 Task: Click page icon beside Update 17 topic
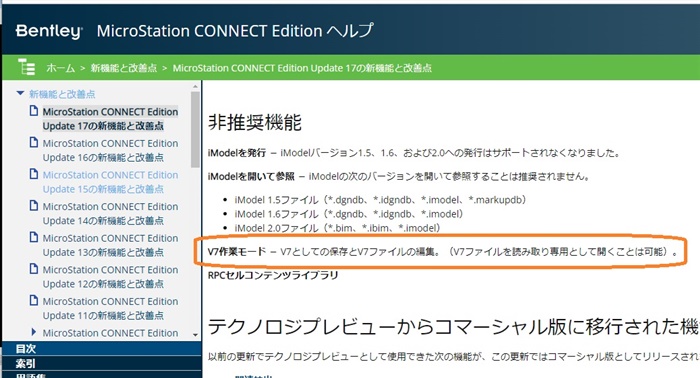click(x=33, y=111)
